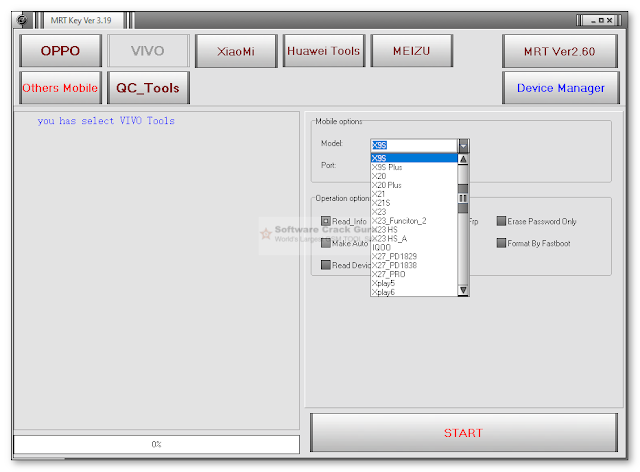Image resolution: width=640 pixels, height=472 pixels.
Task: Open the OPPO tools section
Action: tap(60, 51)
